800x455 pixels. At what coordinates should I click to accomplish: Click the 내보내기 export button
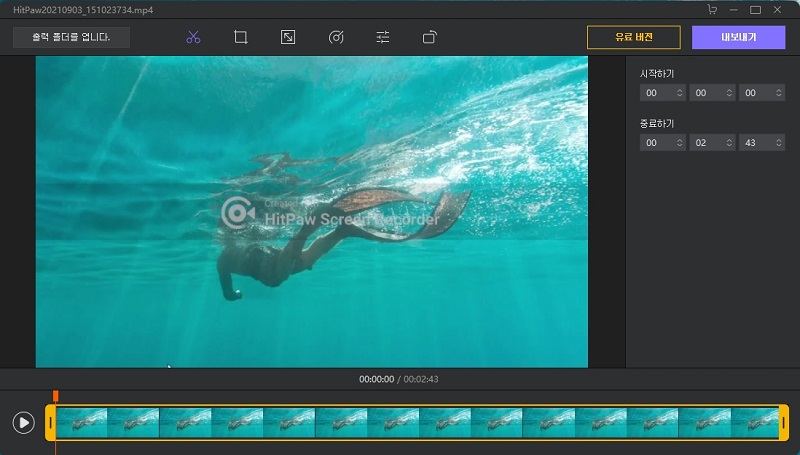(738, 37)
